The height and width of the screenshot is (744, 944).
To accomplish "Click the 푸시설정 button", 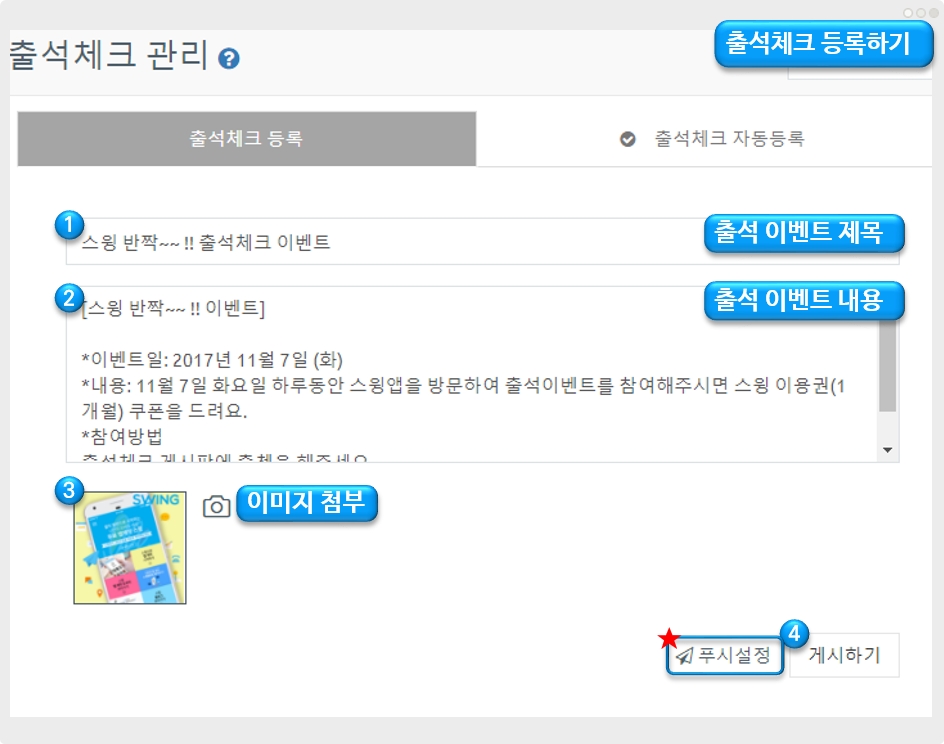I will 725,655.
